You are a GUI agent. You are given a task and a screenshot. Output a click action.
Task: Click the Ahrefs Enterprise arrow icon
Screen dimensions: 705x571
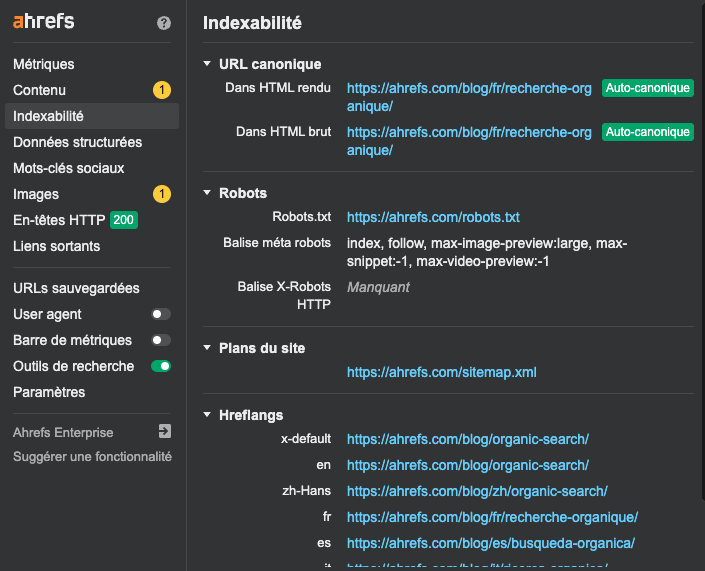(x=165, y=431)
